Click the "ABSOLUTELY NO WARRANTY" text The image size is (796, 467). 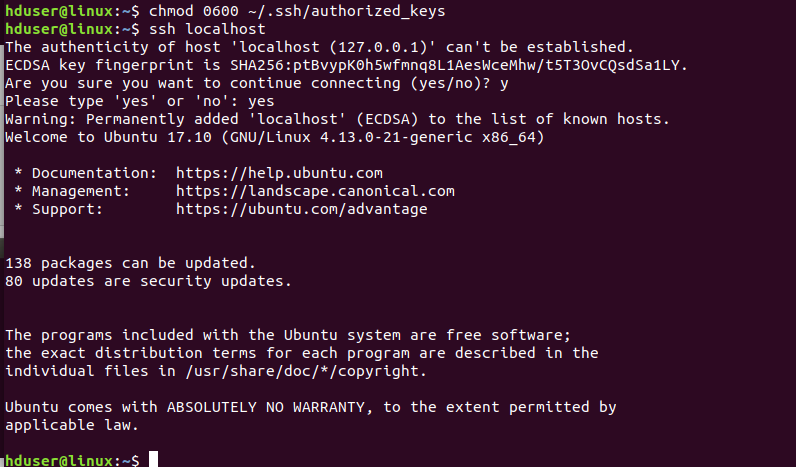[x=261, y=407]
